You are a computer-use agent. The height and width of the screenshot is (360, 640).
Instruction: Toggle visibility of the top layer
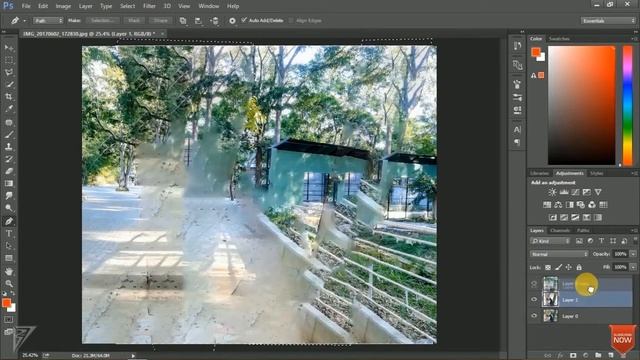tap(534, 284)
